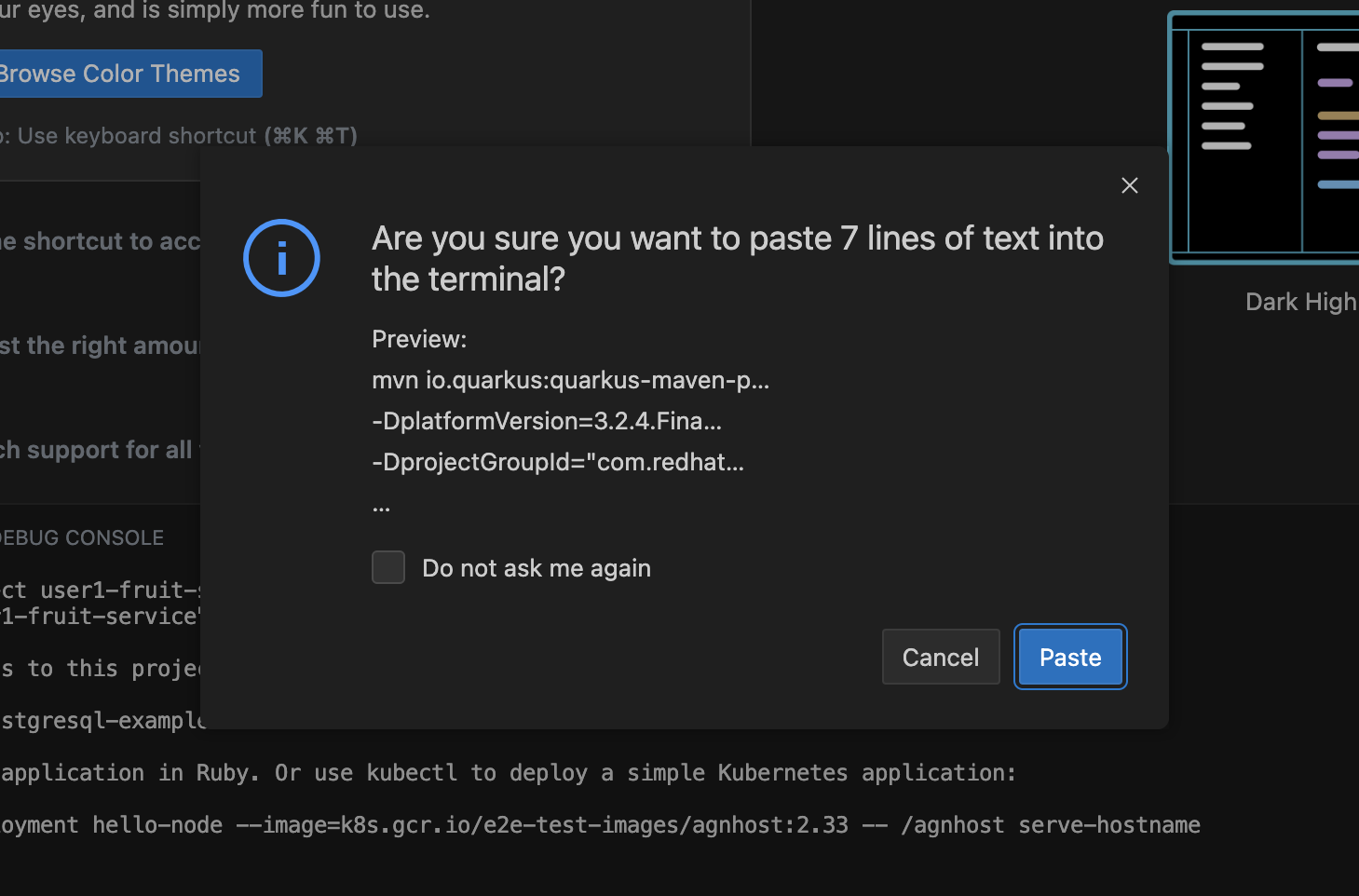
Task: Close the paste confirmation dialog with X
Action: 1129,185
